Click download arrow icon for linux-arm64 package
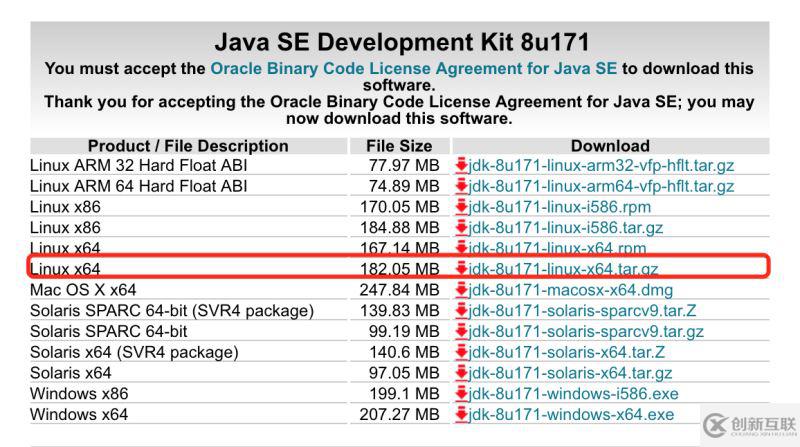This screenshot has height=447, width=800. [461, 186]
